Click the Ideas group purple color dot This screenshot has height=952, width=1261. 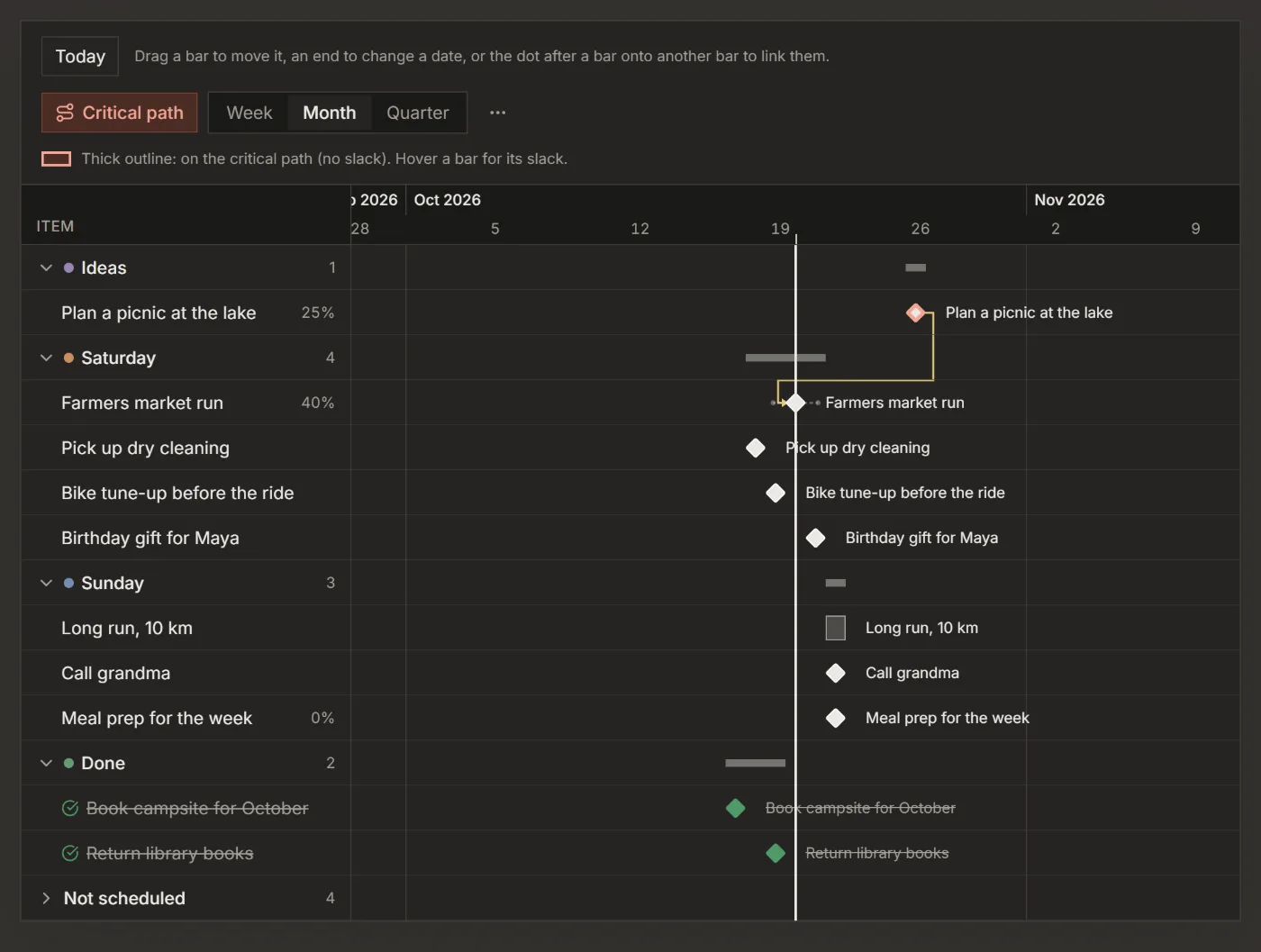click(x=68, y=267)
